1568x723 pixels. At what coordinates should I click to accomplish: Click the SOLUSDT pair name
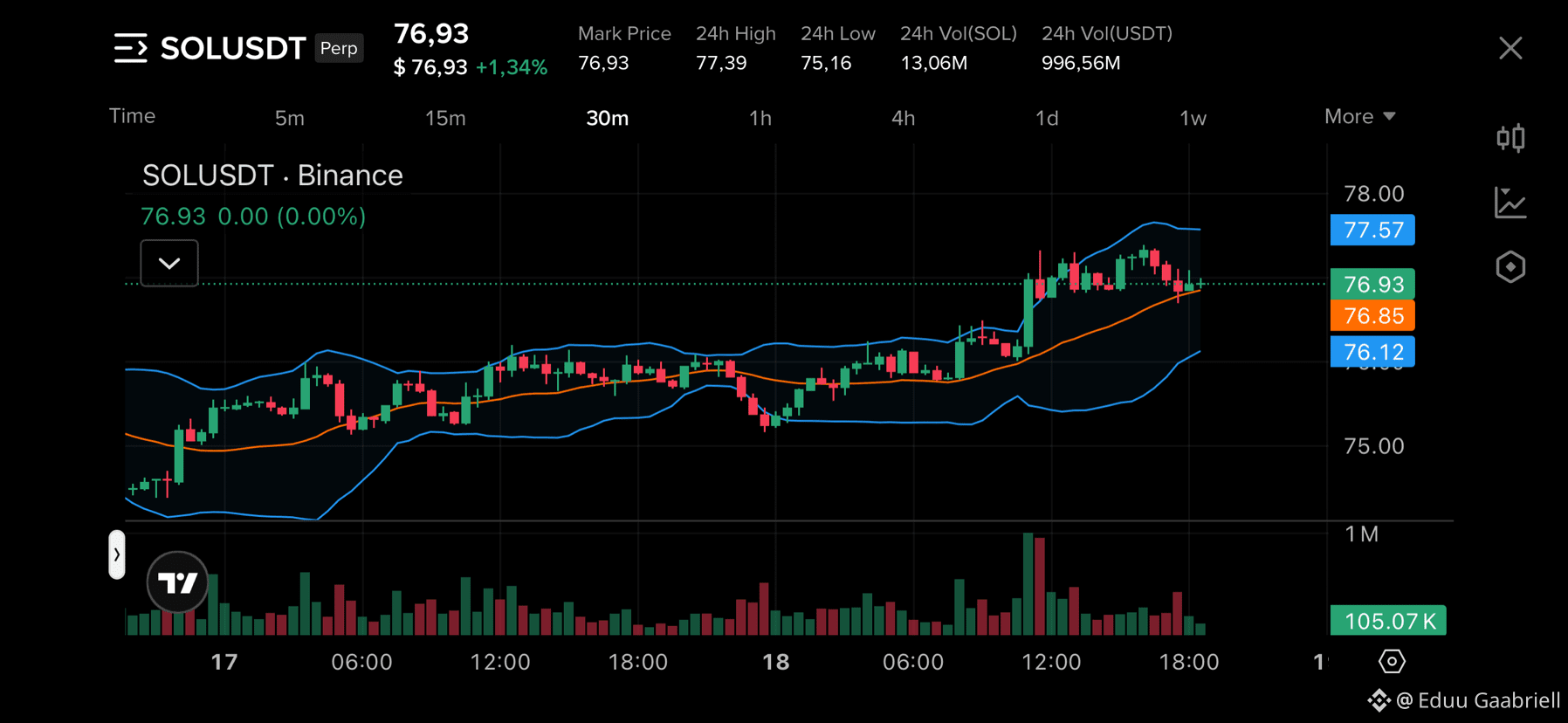pos(233,48)
